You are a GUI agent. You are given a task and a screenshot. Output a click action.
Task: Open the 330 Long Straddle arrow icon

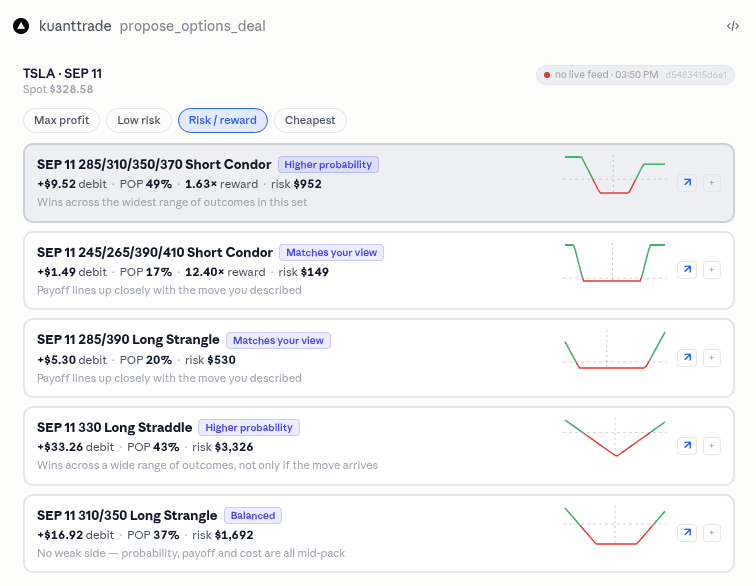click(687, 446)
